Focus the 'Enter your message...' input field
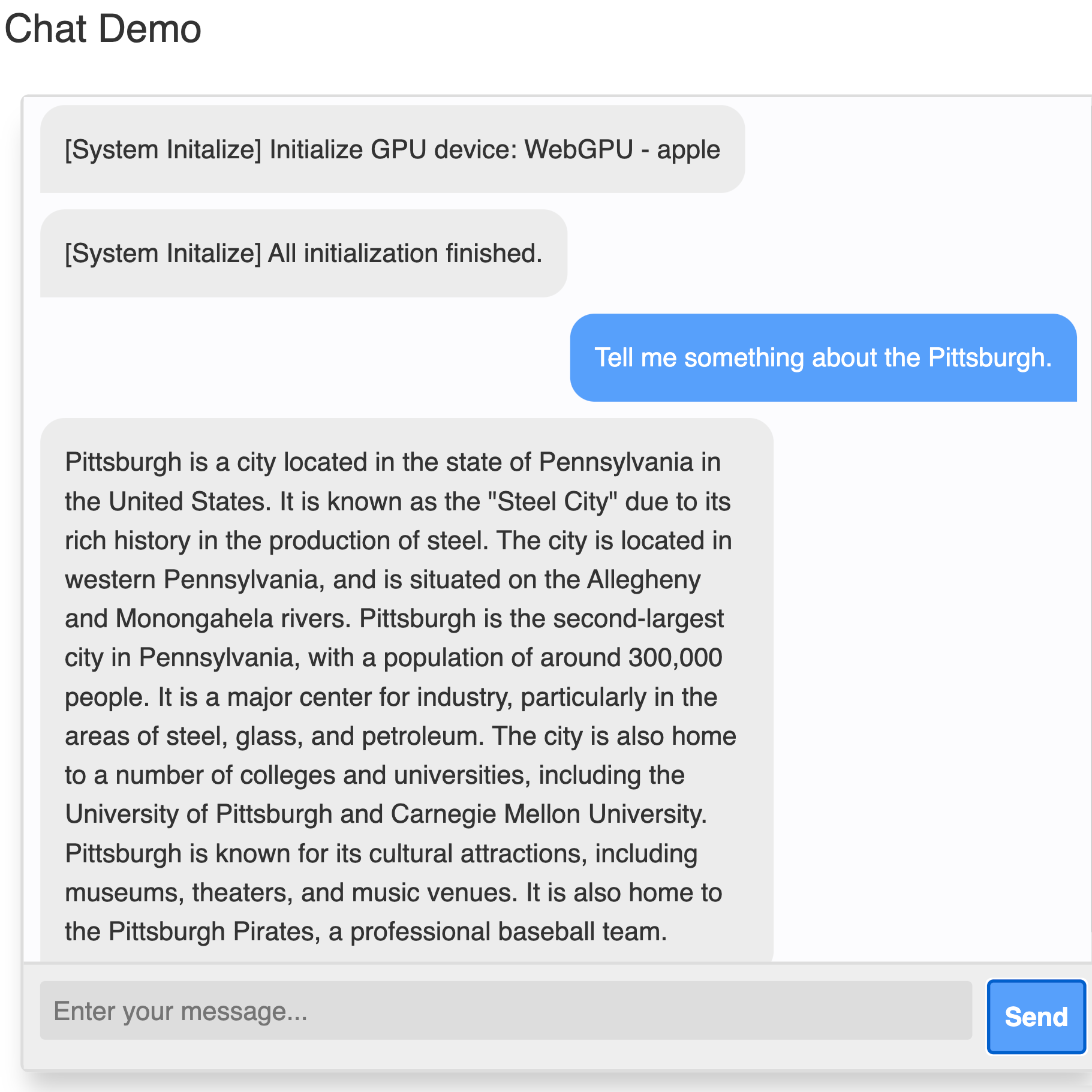The width and height of the screenshot is (1092, 1092). tap(506, 1010)
